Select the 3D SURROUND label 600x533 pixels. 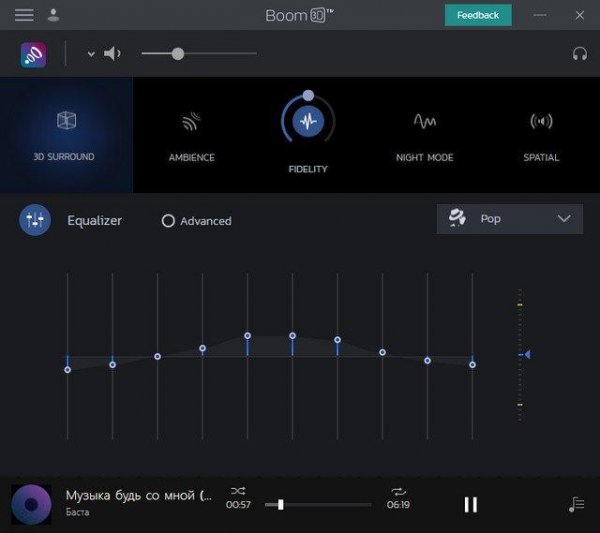64,156
